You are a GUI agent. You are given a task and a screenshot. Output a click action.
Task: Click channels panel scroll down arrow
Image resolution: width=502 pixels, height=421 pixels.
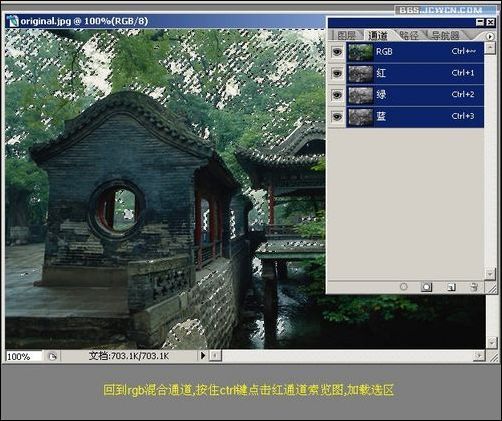coord(490,274)
